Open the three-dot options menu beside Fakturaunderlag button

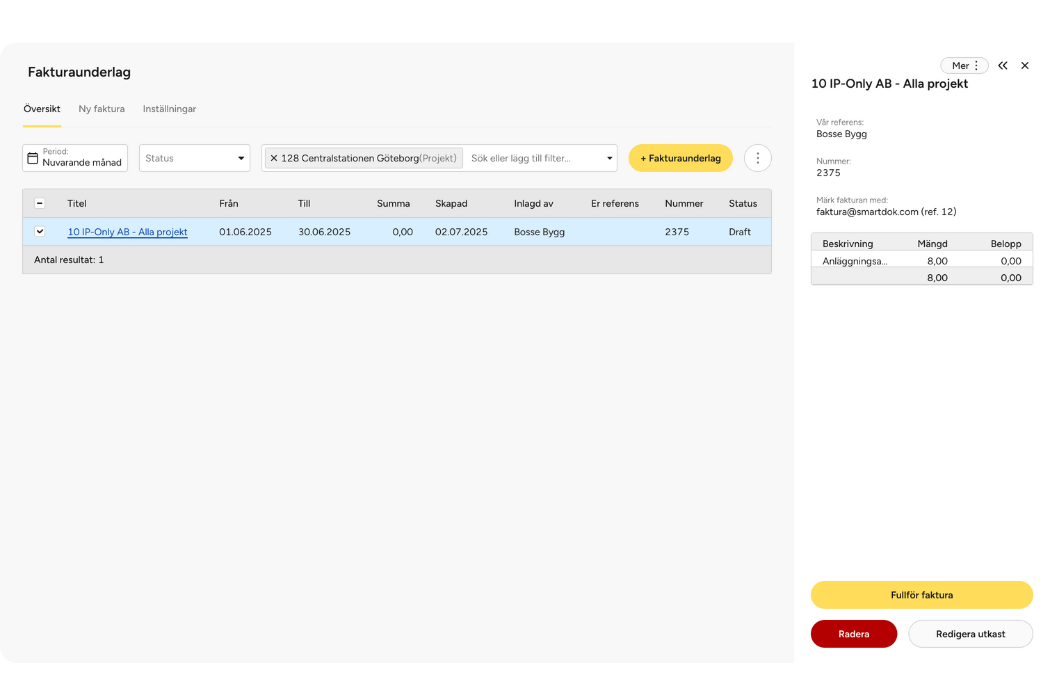click(x=757, y=158)
